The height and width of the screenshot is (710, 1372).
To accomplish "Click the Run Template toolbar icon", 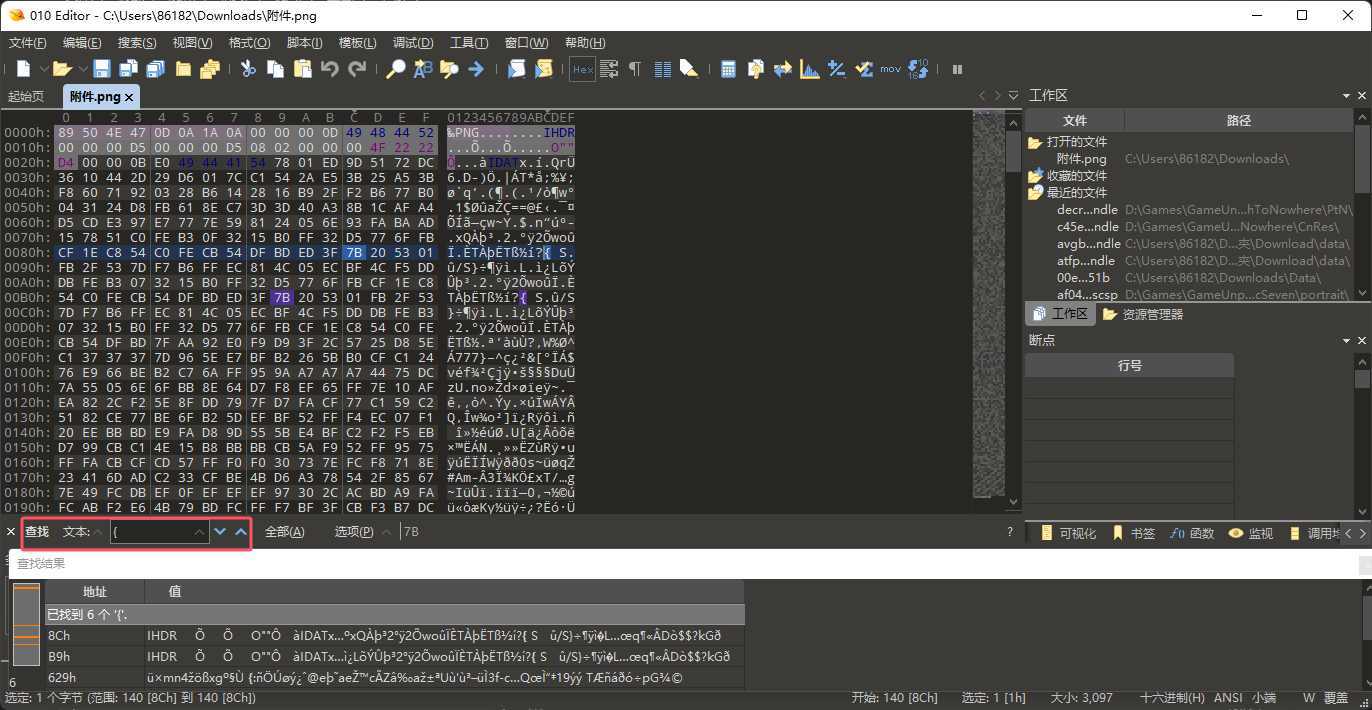I will pyautogui.click(x=543, y=69).
